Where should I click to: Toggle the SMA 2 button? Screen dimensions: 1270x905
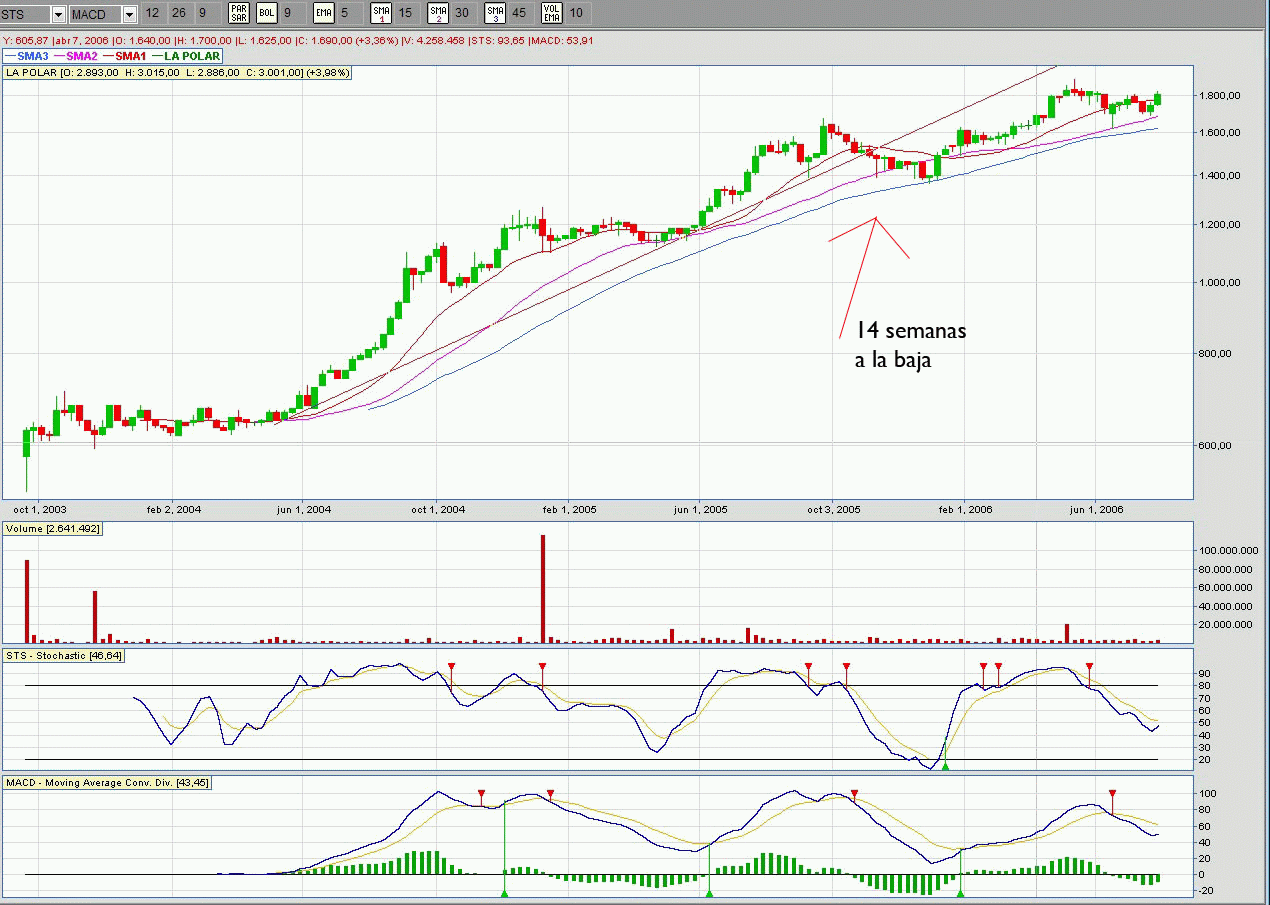[x=437, y=13]
